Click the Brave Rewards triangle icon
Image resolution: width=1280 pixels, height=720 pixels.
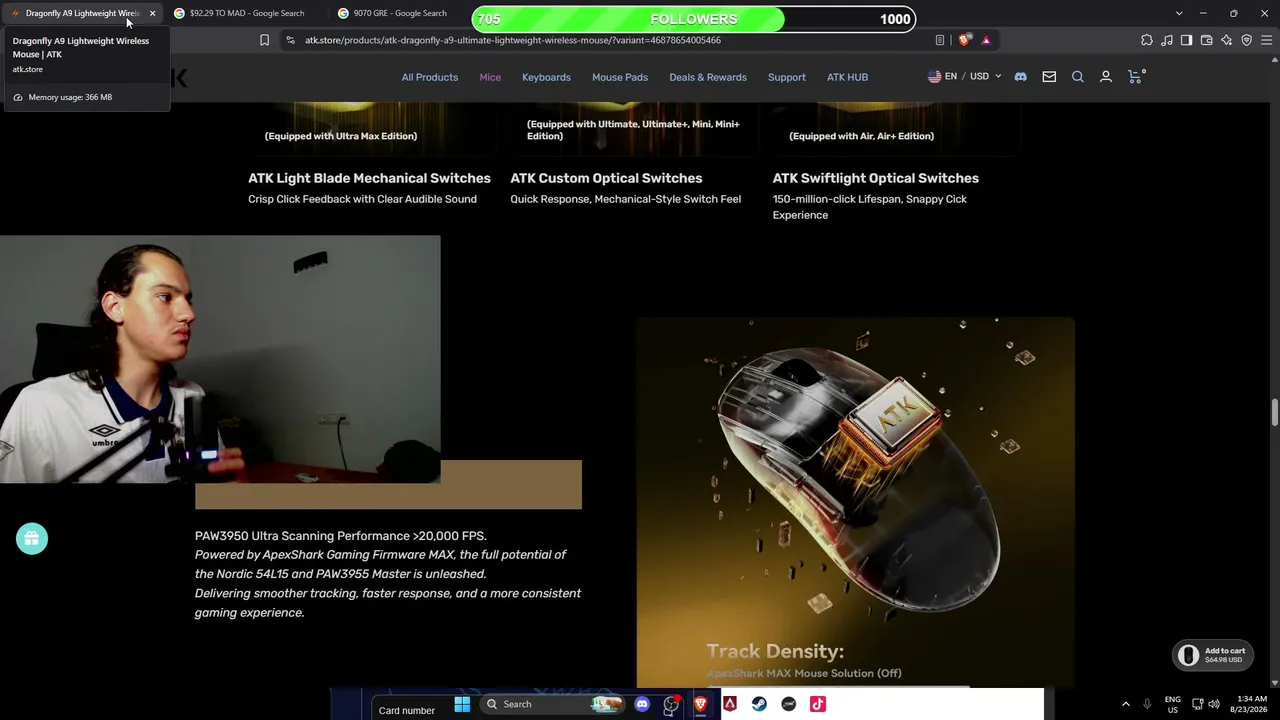coord(986,40)
